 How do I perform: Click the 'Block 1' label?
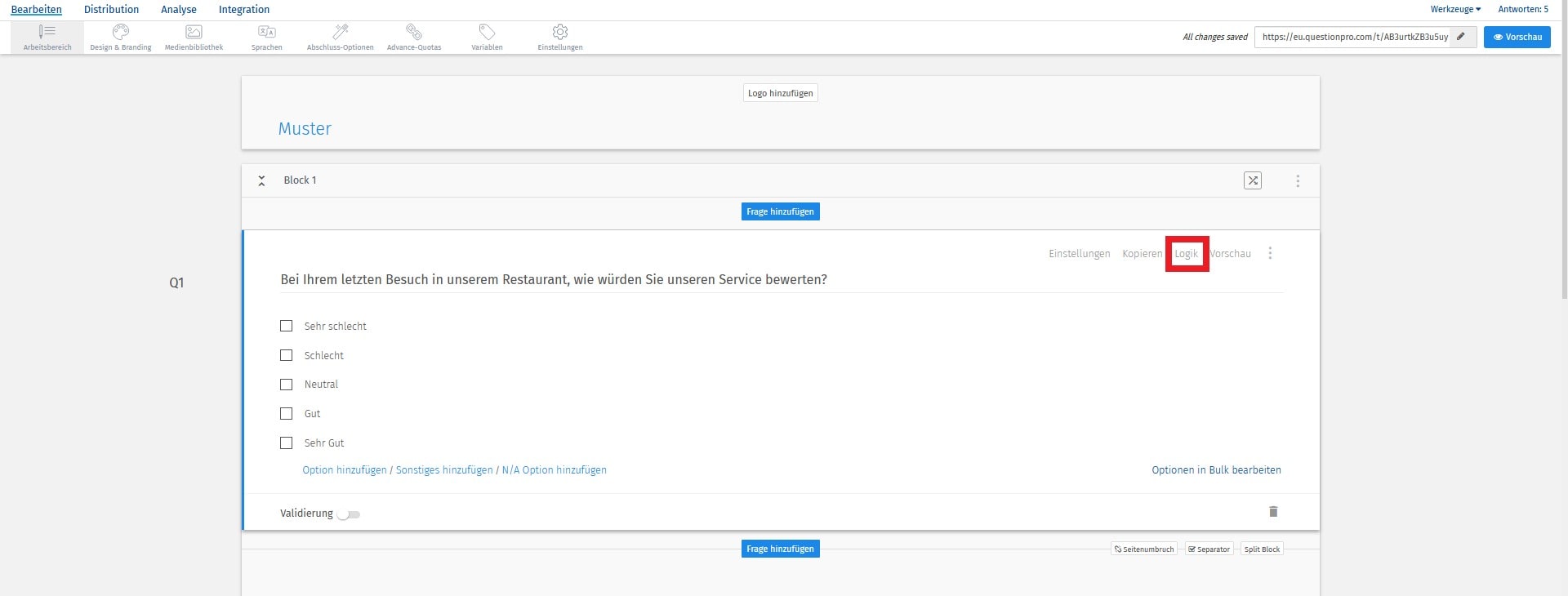(300, 180)
